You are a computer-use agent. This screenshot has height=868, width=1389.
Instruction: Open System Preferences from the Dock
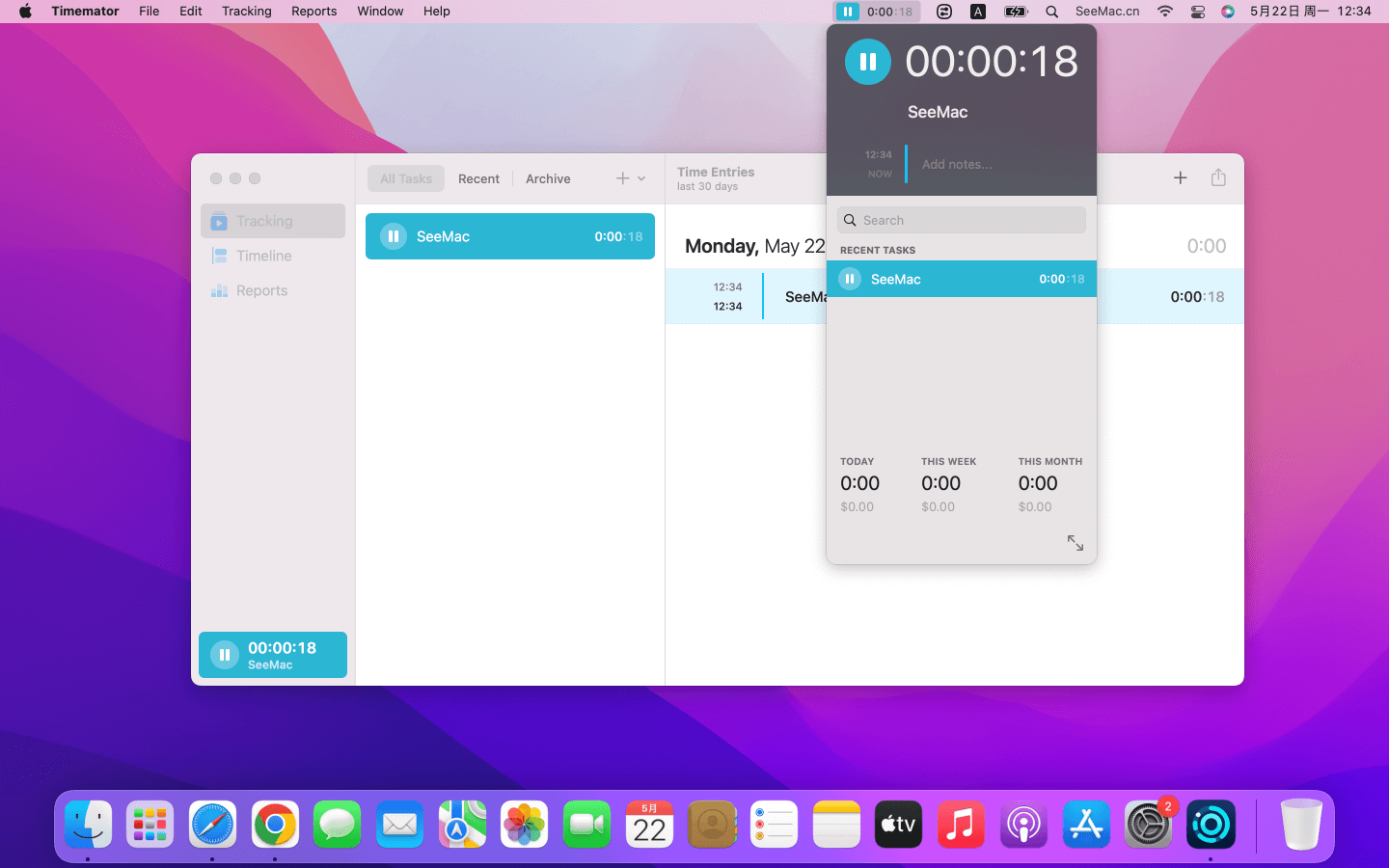point(1148,825)
